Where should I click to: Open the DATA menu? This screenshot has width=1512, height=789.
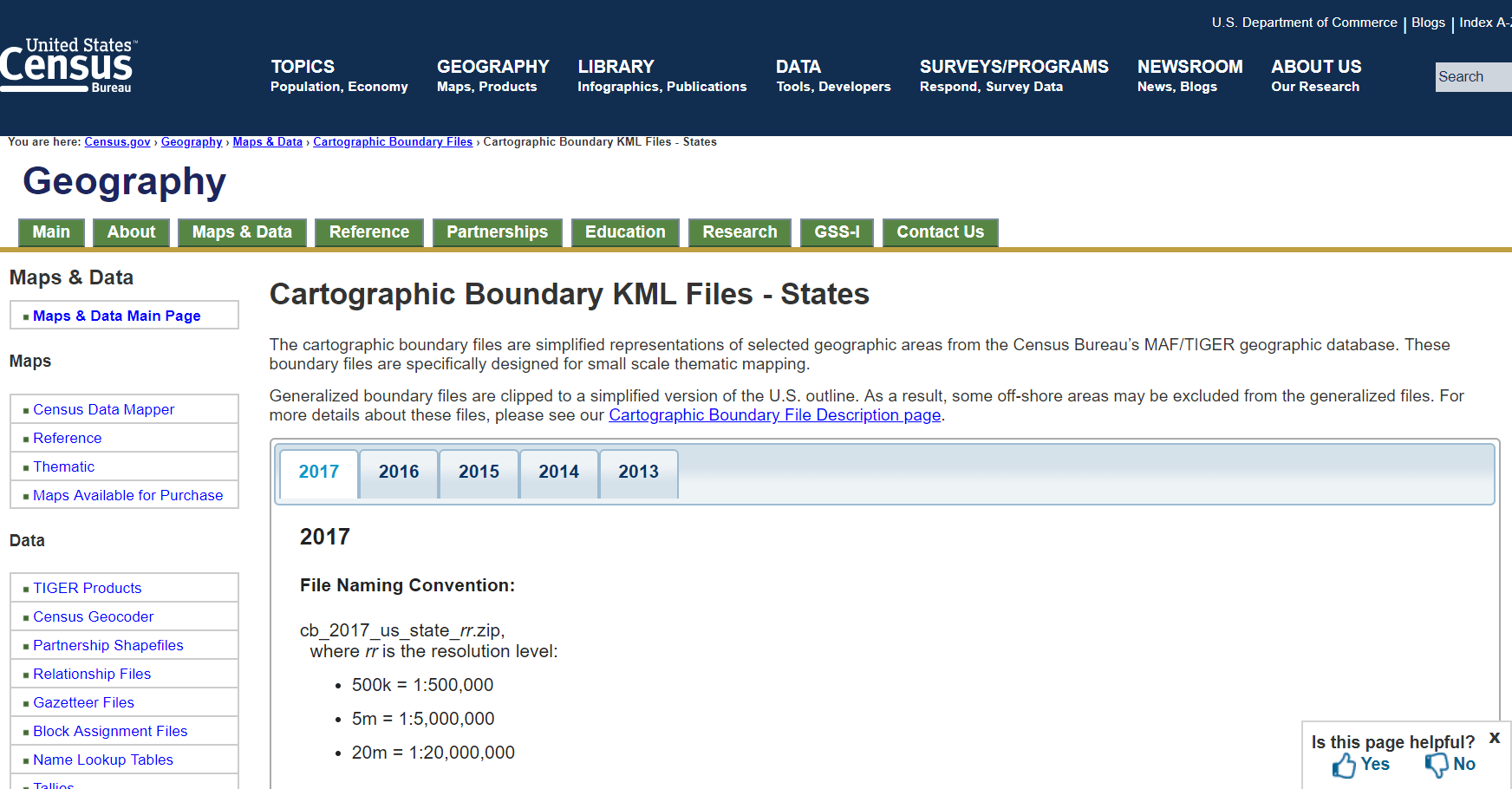pyautogui.click(x=833, y=75)
